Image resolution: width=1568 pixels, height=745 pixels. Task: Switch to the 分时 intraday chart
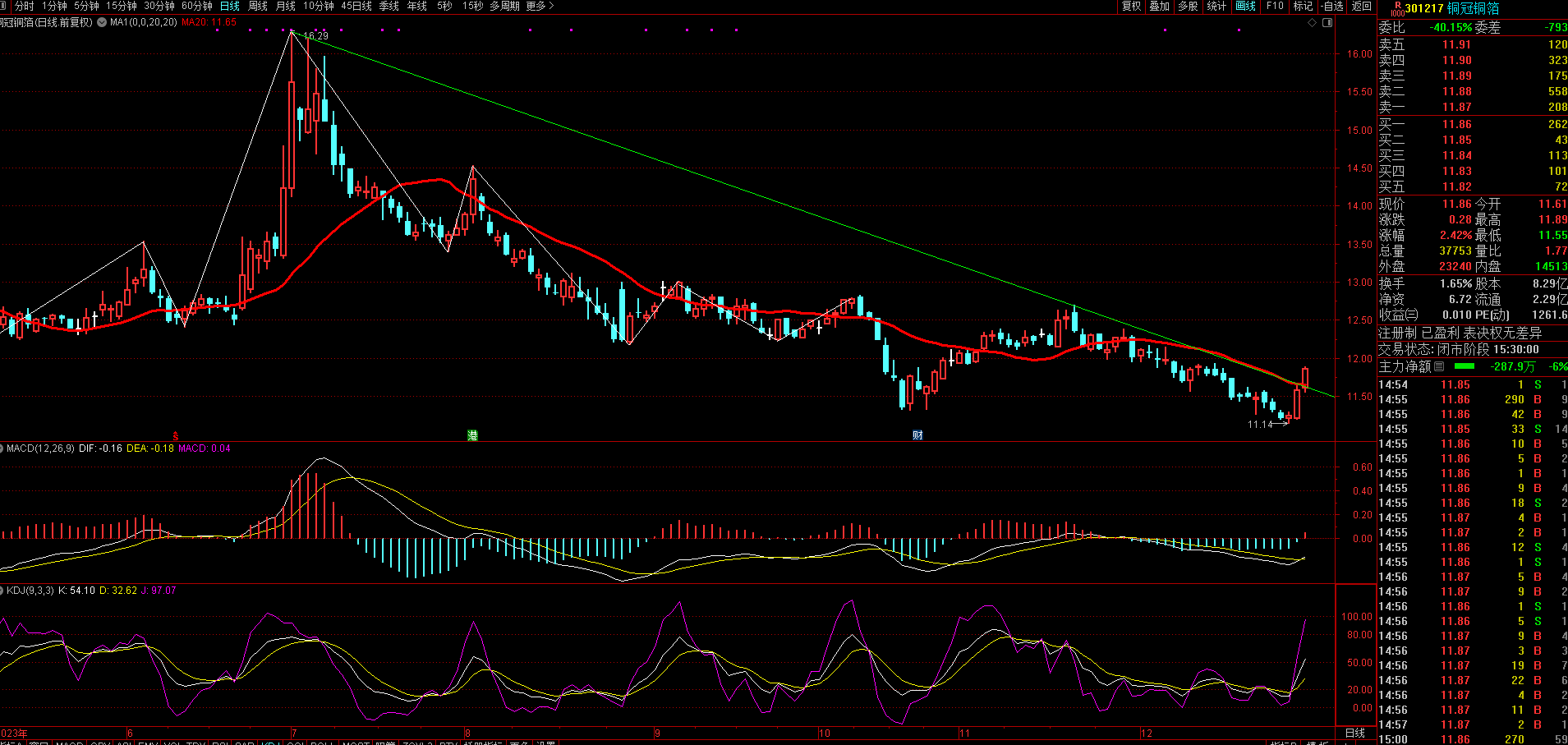[x=24, y=6]
